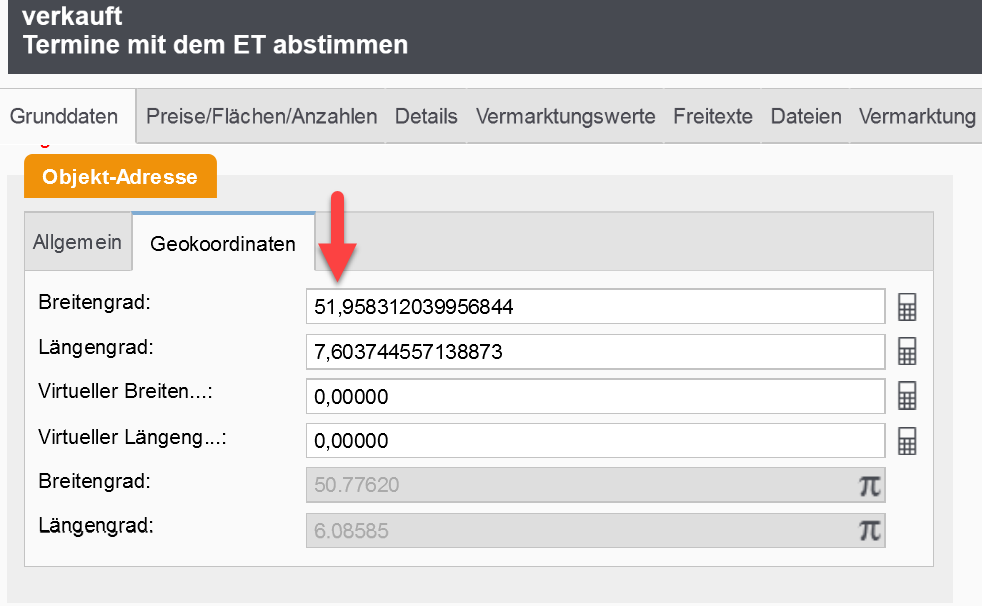Open the Freitexte tab
The width and height of the screenshot is (982, 606).
pyautogui.click(x=712, y=117)
